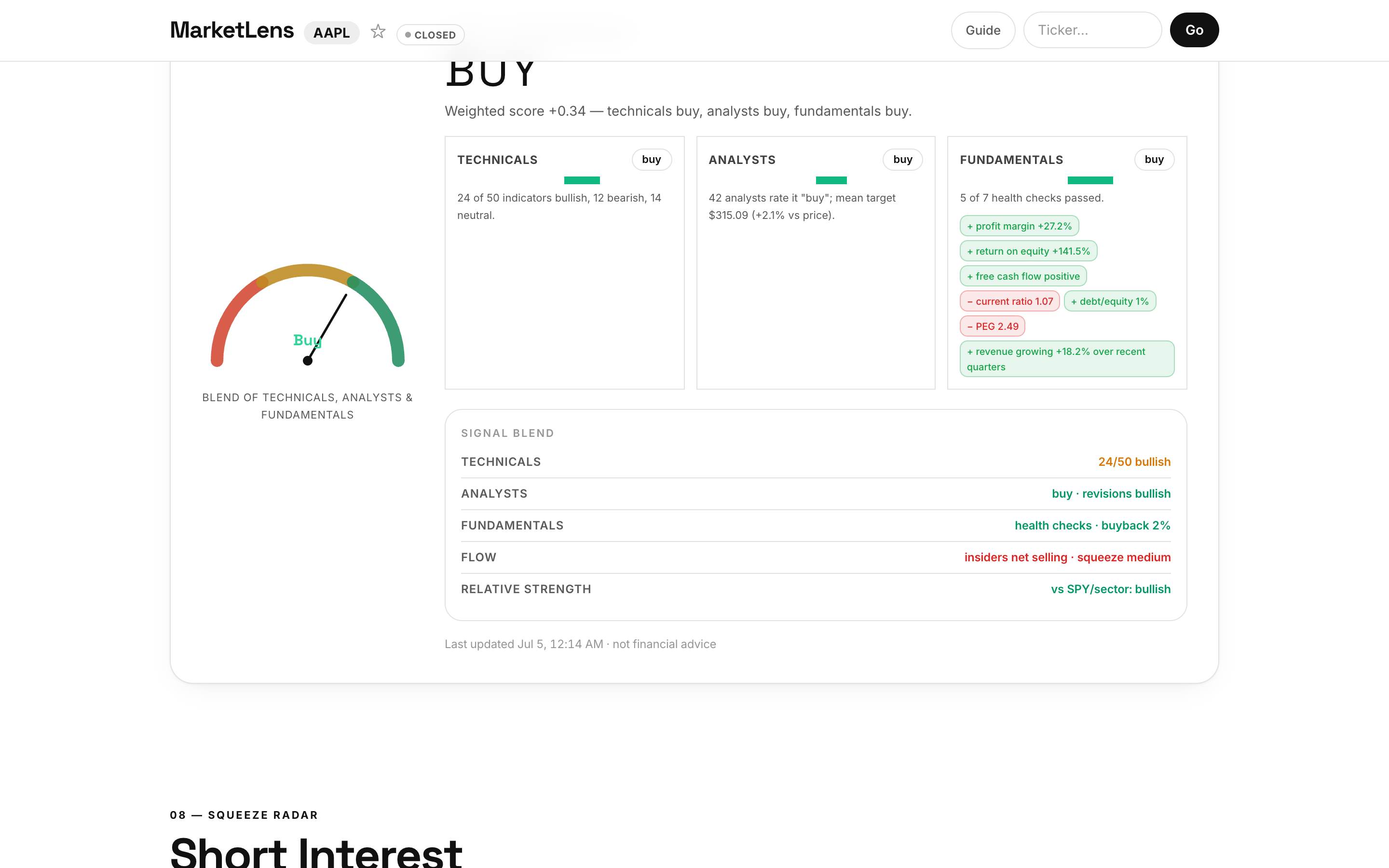
Task: Click the '08 — SQUEEZE RADAR' section label
Action: [244, 815]
